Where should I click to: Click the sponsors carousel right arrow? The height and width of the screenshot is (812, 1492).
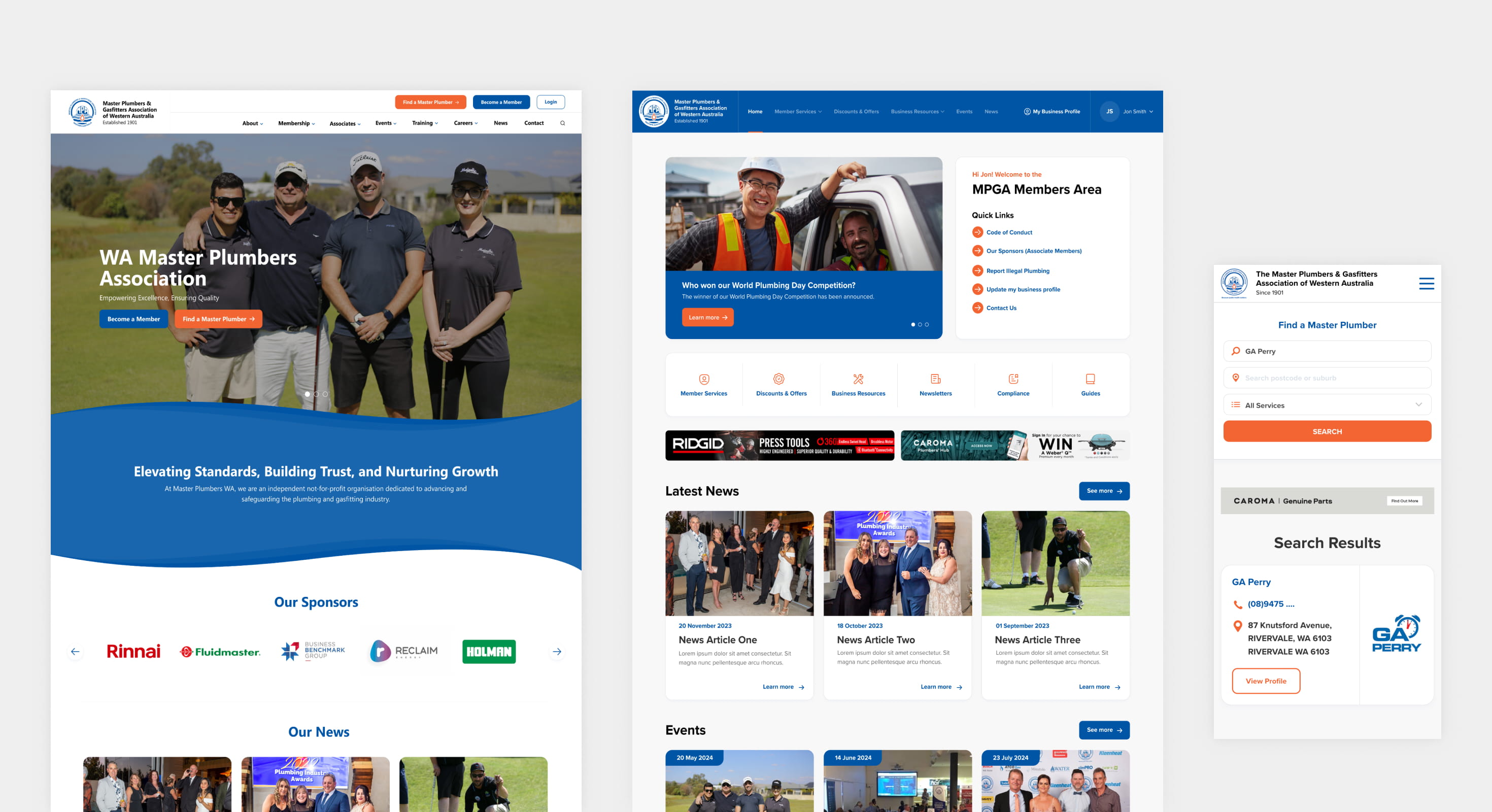[557, 652]
